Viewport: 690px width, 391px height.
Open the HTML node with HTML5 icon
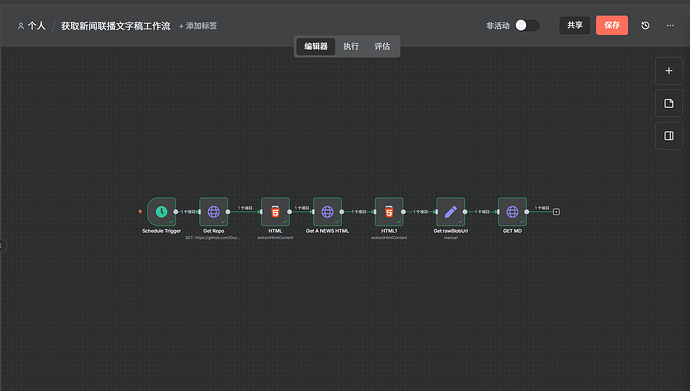[x=275, y=212]
